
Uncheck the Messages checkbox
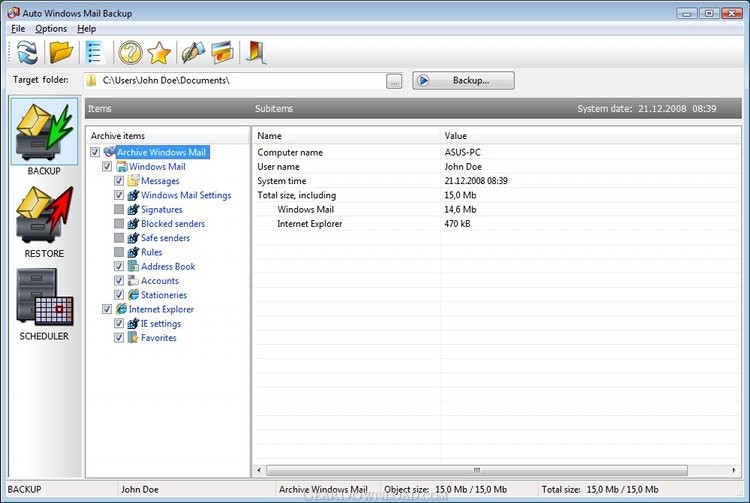click(x=119, y=181)
